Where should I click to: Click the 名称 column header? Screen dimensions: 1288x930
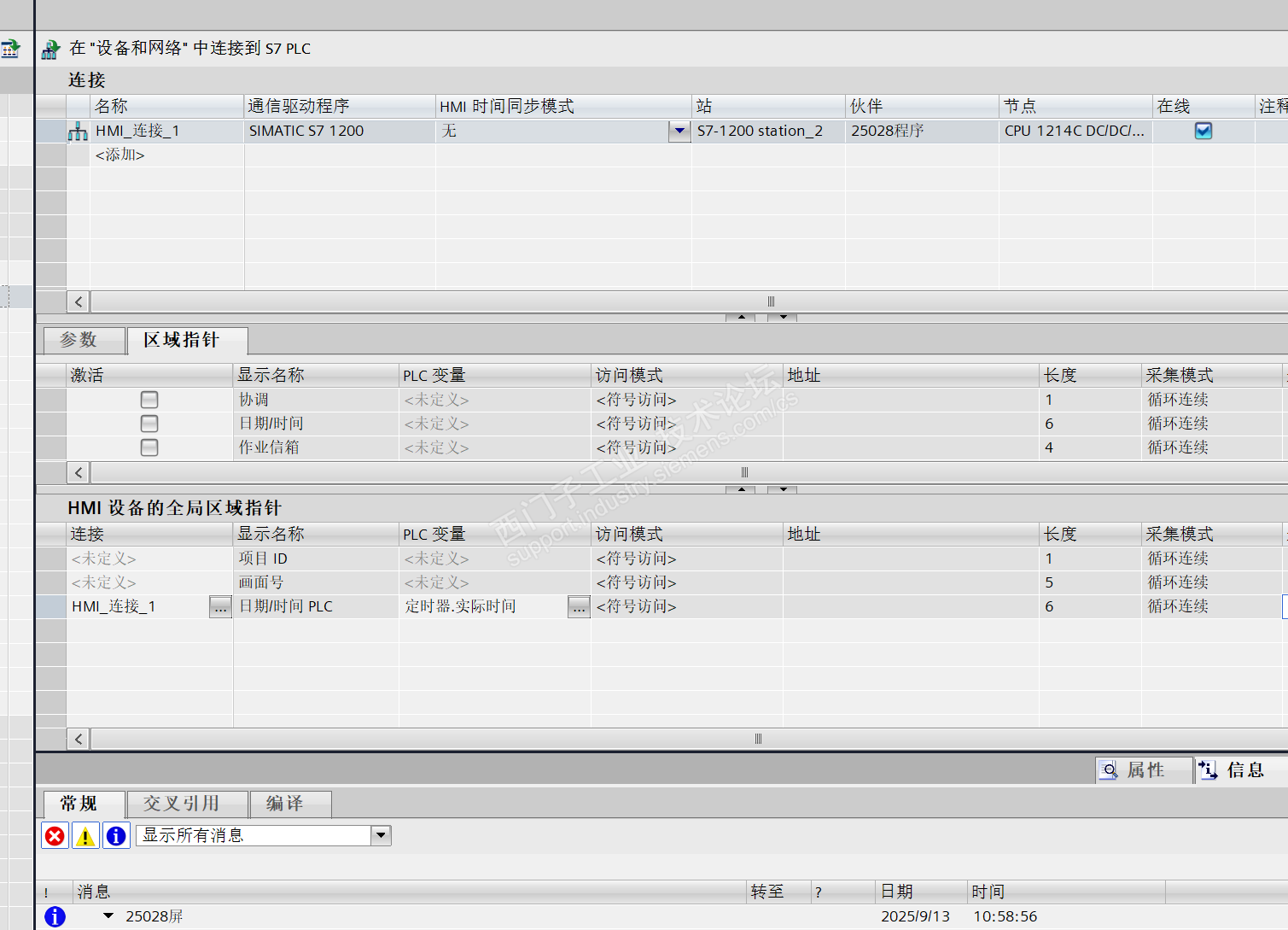pos(167,107)
